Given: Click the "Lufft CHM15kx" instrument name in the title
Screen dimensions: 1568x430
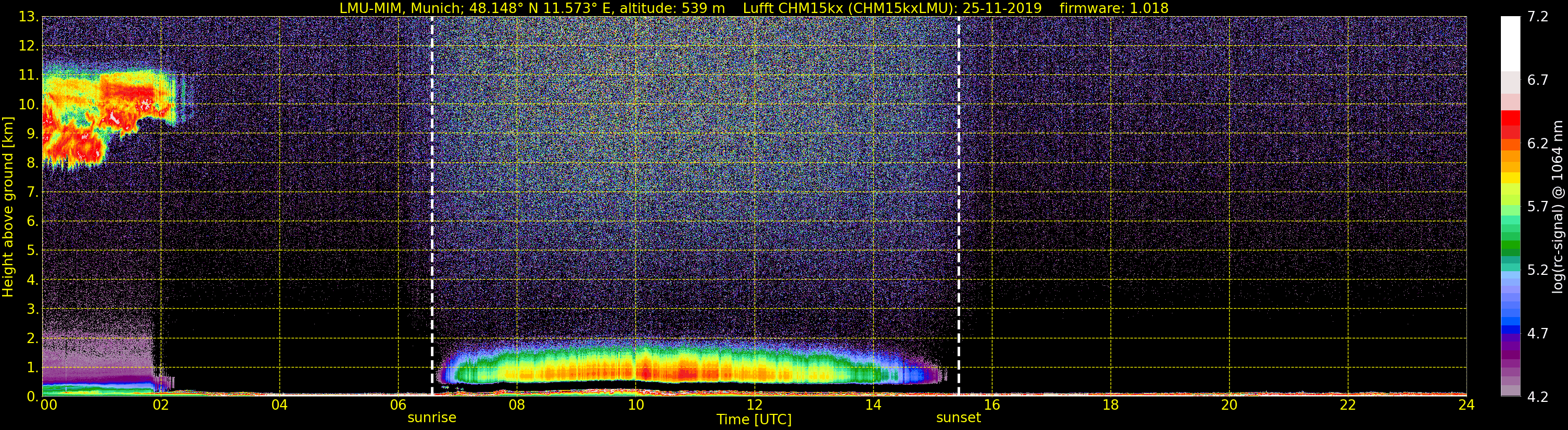Looking at the screenshot, I should [793, 8].
